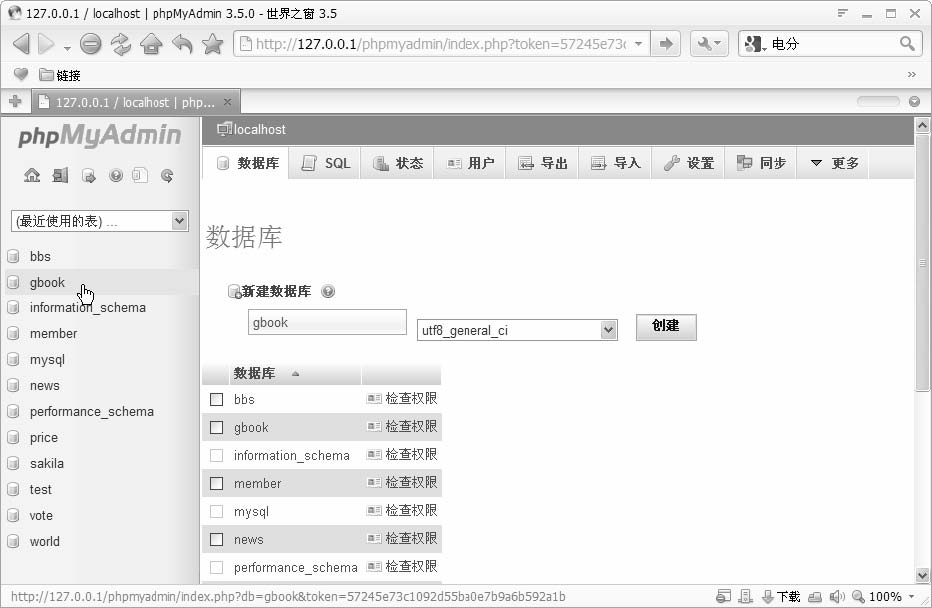Click the sound speaker icon in status bar

pos(837,596)
